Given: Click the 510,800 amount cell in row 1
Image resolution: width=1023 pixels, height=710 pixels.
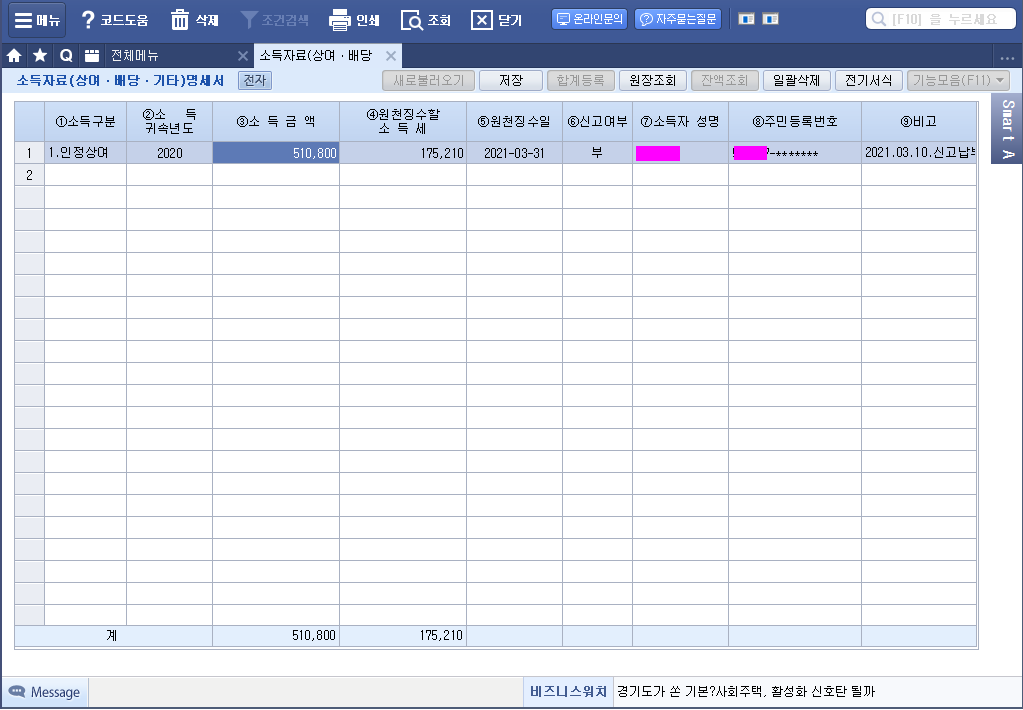Looking at the screenshot, I should click(276, 153).
